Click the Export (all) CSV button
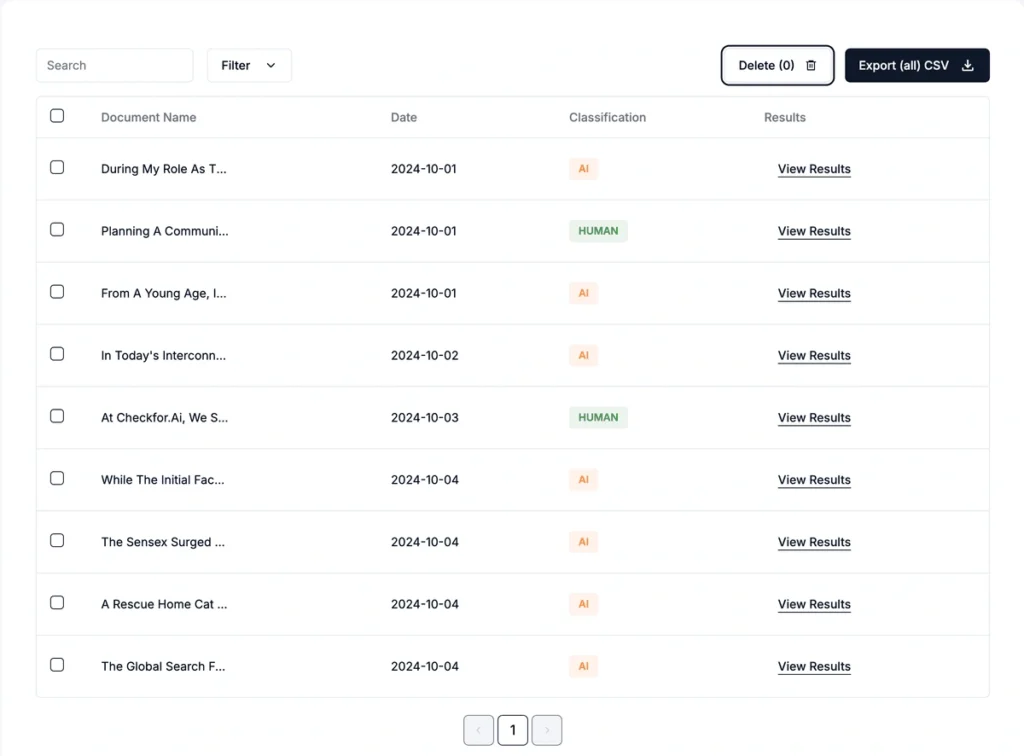 pos(916,64)
